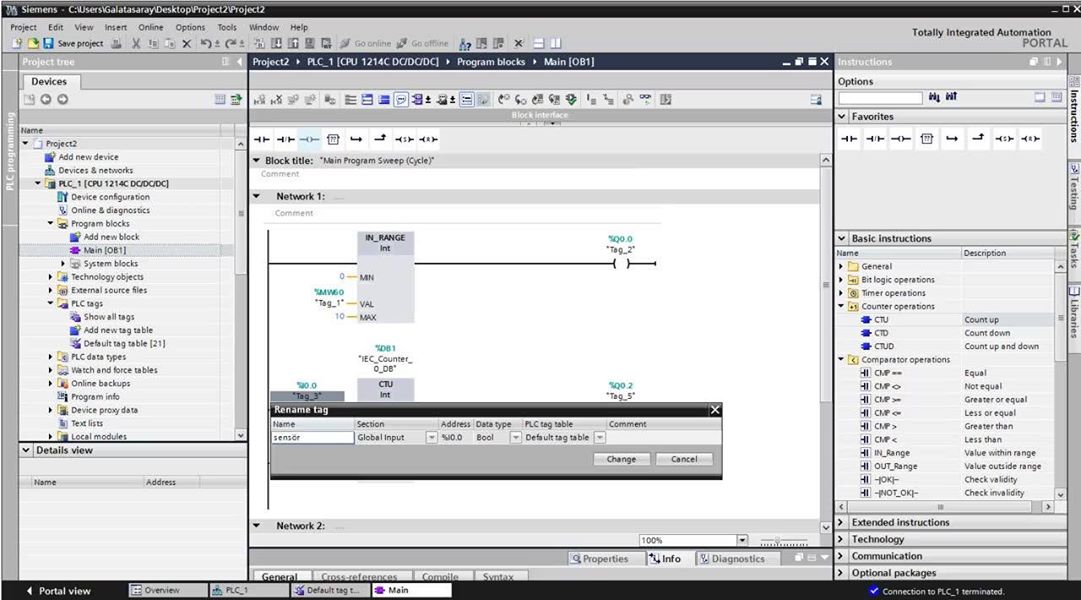Open the Online menu

click(x=151, y=28)
